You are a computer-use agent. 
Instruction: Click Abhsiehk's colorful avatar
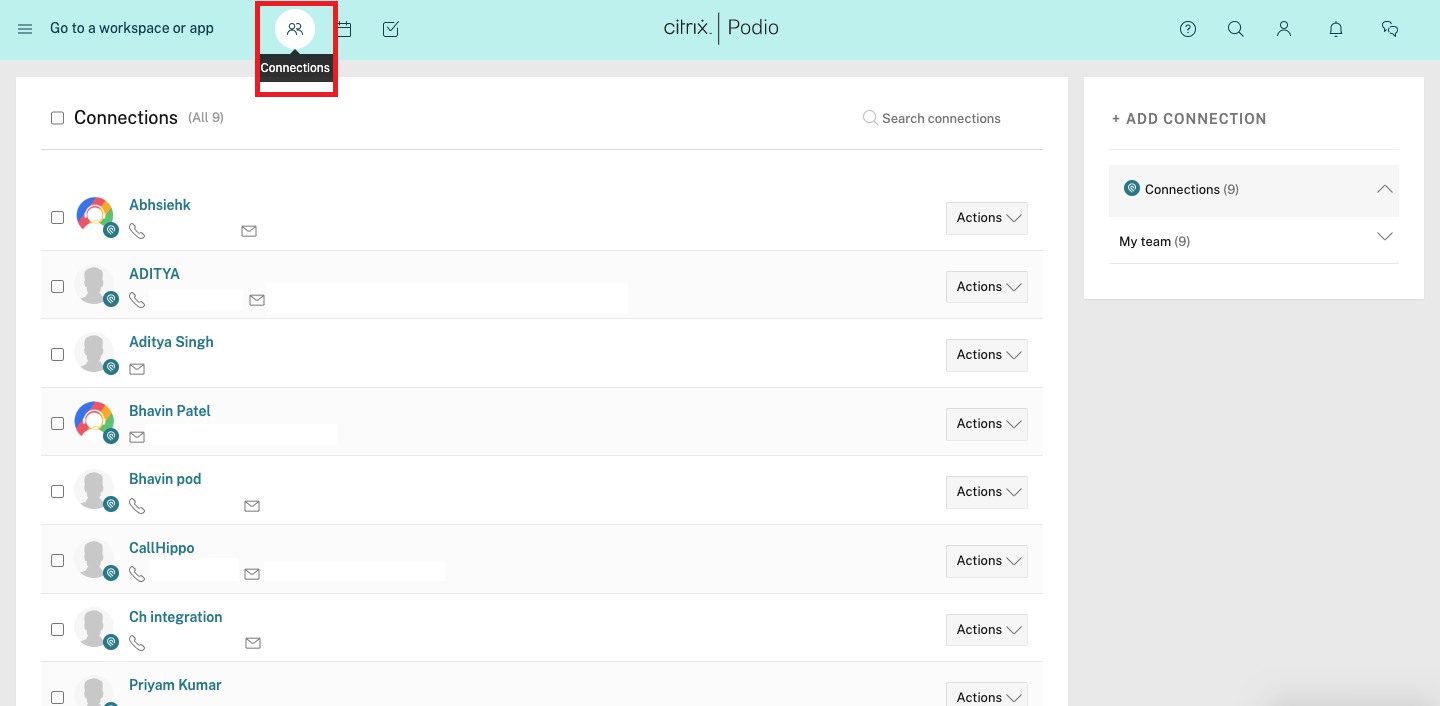[95, 215]
